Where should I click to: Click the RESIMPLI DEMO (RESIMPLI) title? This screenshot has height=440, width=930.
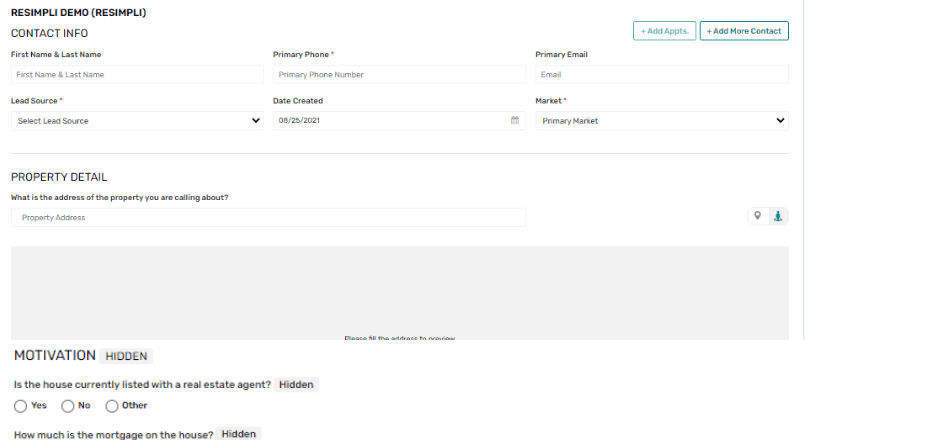[x=78, y=12]
